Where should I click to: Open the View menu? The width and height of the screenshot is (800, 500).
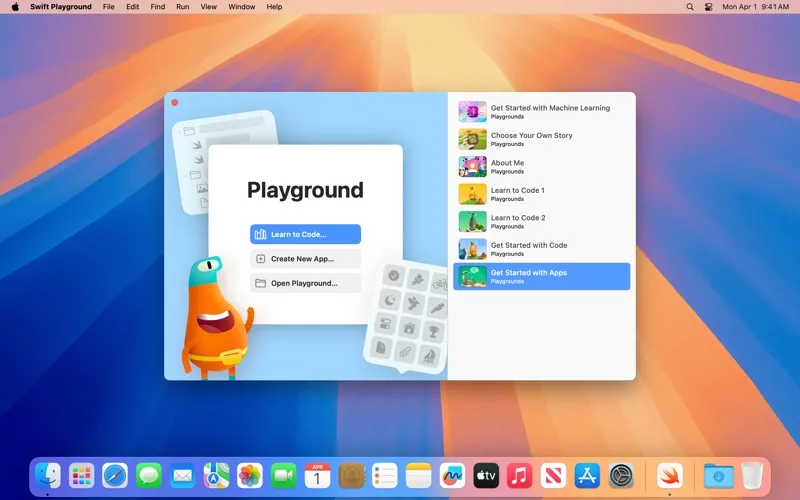click(209, 7)
